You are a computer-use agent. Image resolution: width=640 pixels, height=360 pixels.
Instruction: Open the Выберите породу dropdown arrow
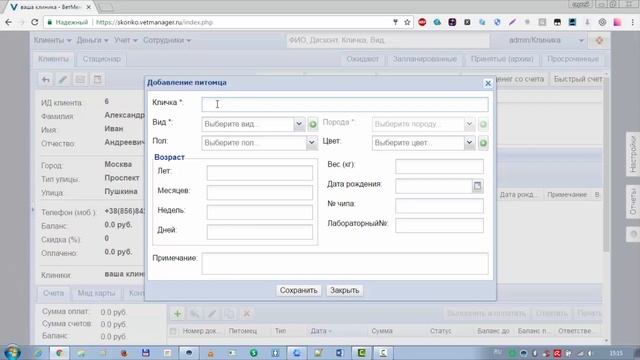[469, 124]
